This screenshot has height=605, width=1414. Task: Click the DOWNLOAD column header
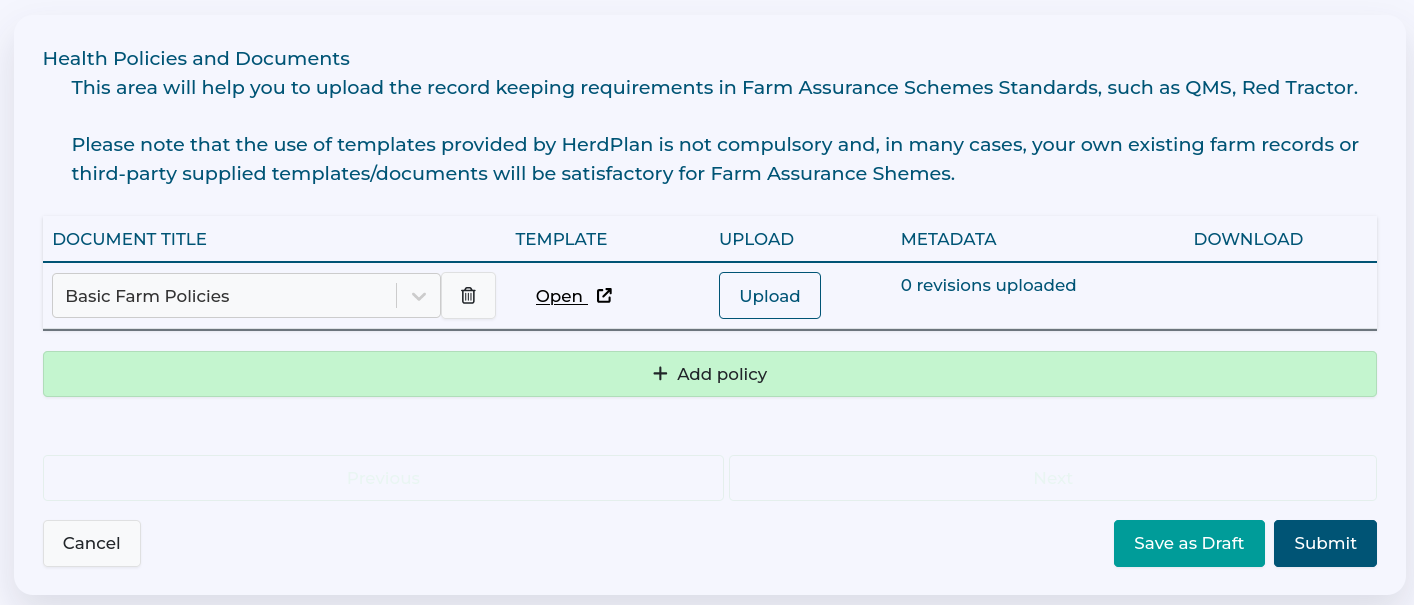click(1248, 239)
